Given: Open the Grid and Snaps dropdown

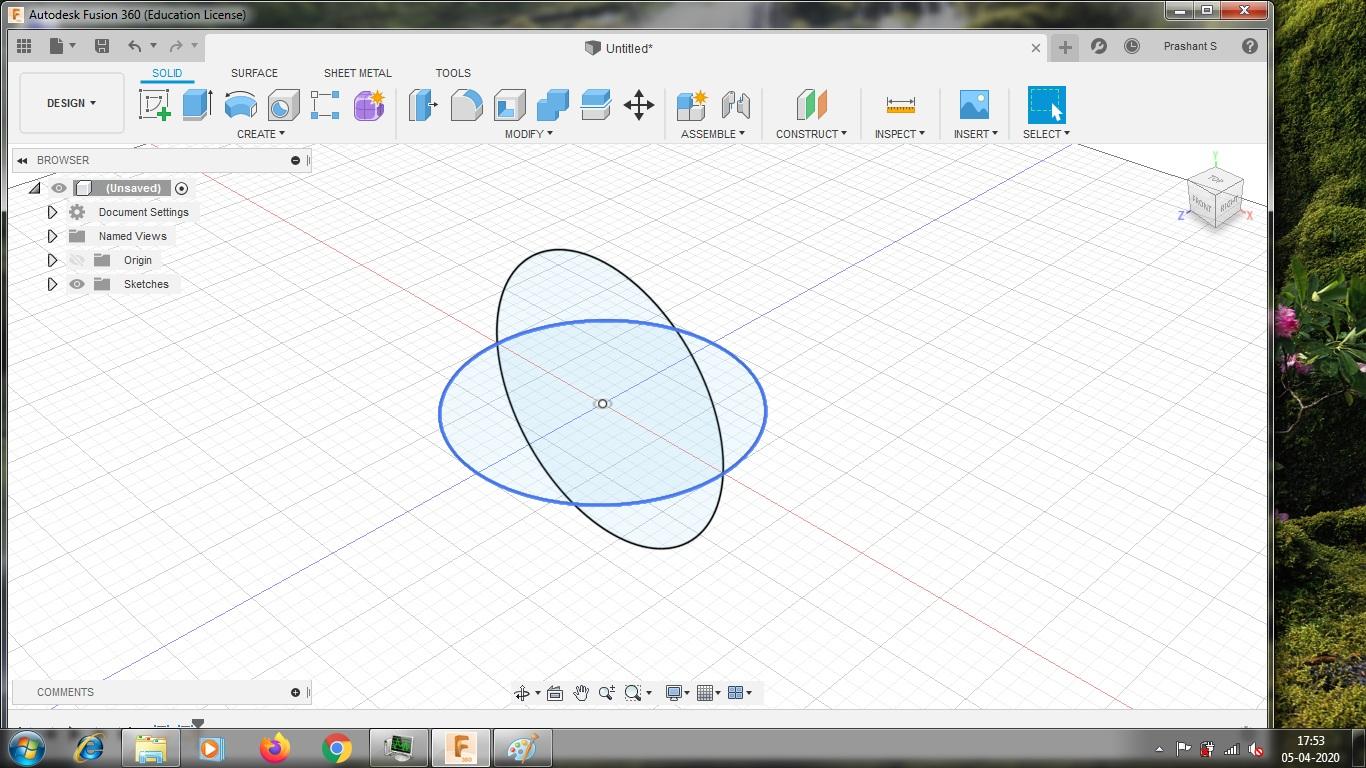Looking at the screenshot, I should [709, 693].
